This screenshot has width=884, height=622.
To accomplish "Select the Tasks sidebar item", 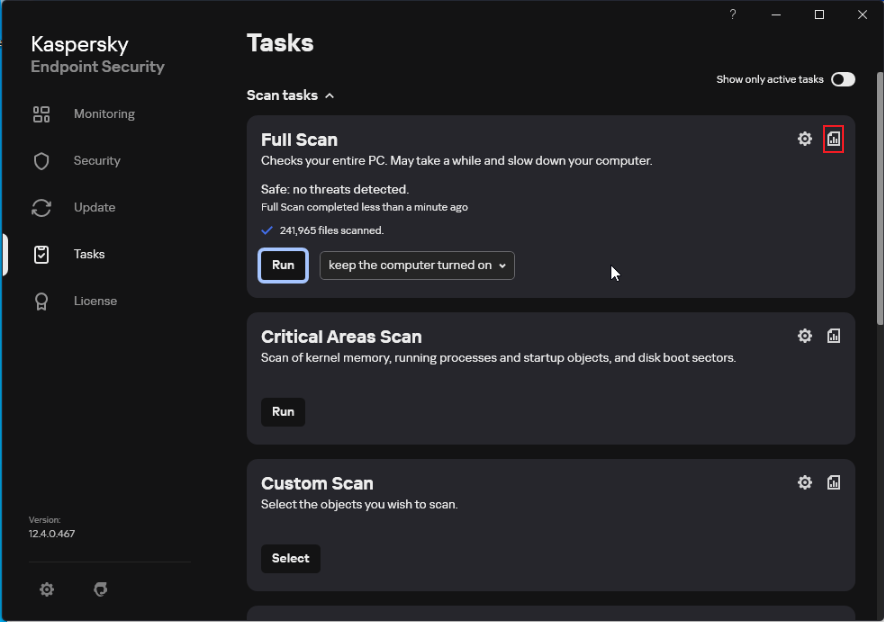I will pyautogui.click(x=89, y=254).
